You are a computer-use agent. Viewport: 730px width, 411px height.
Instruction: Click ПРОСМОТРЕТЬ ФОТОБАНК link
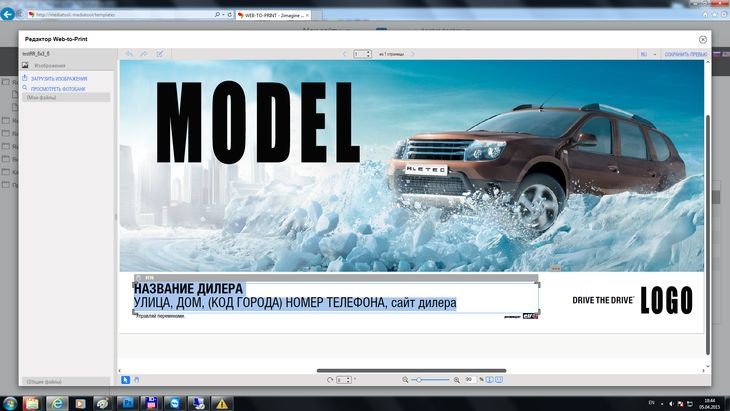(x=58, y=88)
